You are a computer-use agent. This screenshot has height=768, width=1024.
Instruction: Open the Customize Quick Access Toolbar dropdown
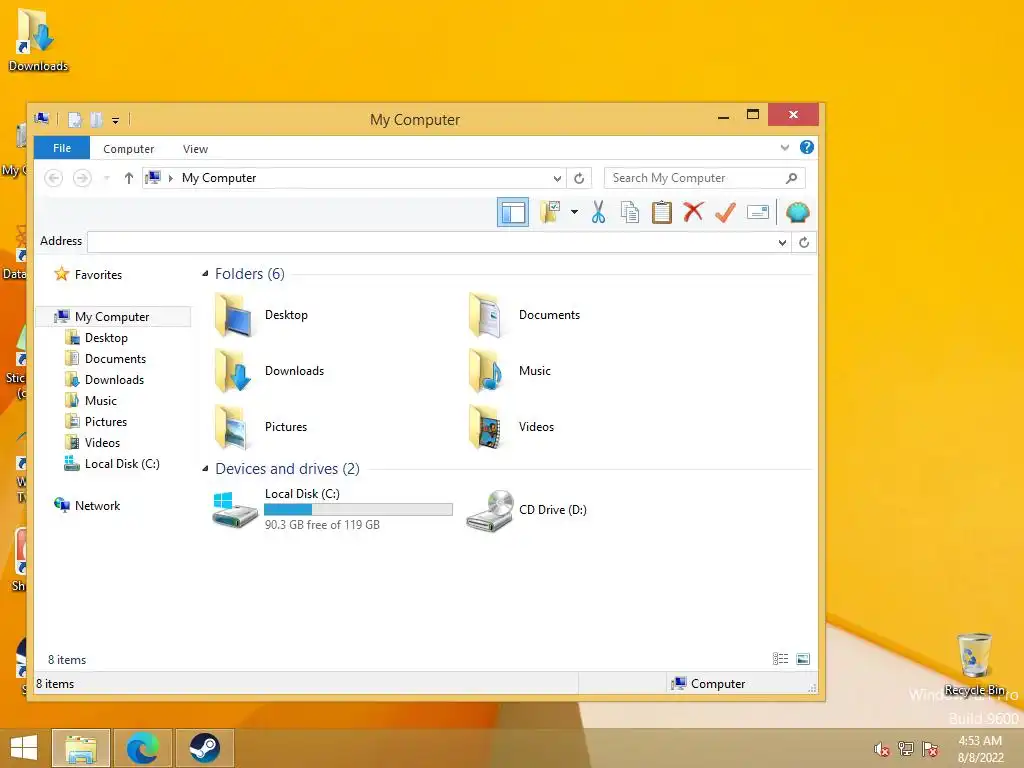pyautogui.click(x=116, y=120)
